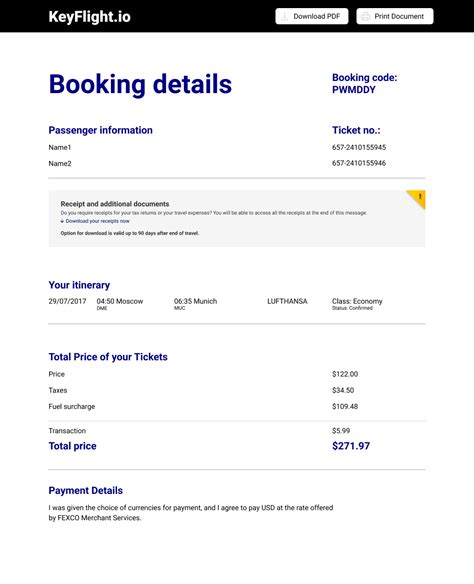Click the download icon in Download PDF button
Screen dimensions: 474x584
point(284,16)
